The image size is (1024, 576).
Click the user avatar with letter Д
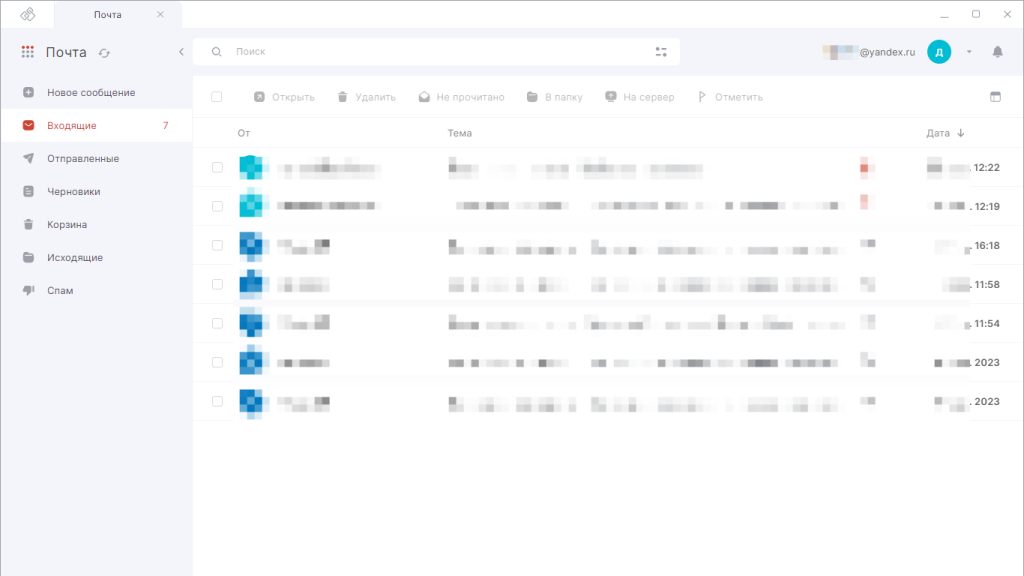(939, 52)
